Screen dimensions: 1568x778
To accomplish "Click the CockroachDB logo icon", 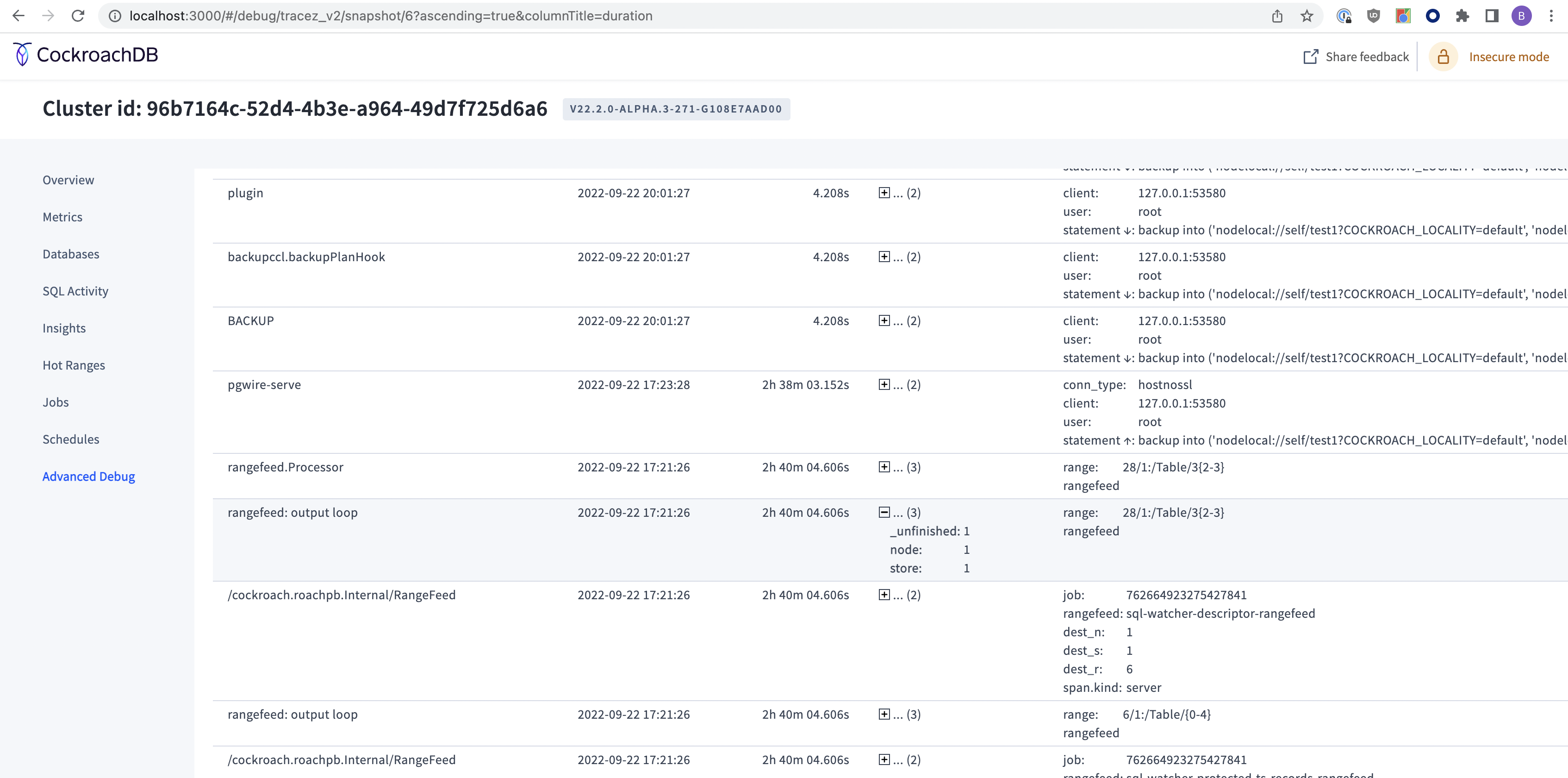I will [22, 55].
